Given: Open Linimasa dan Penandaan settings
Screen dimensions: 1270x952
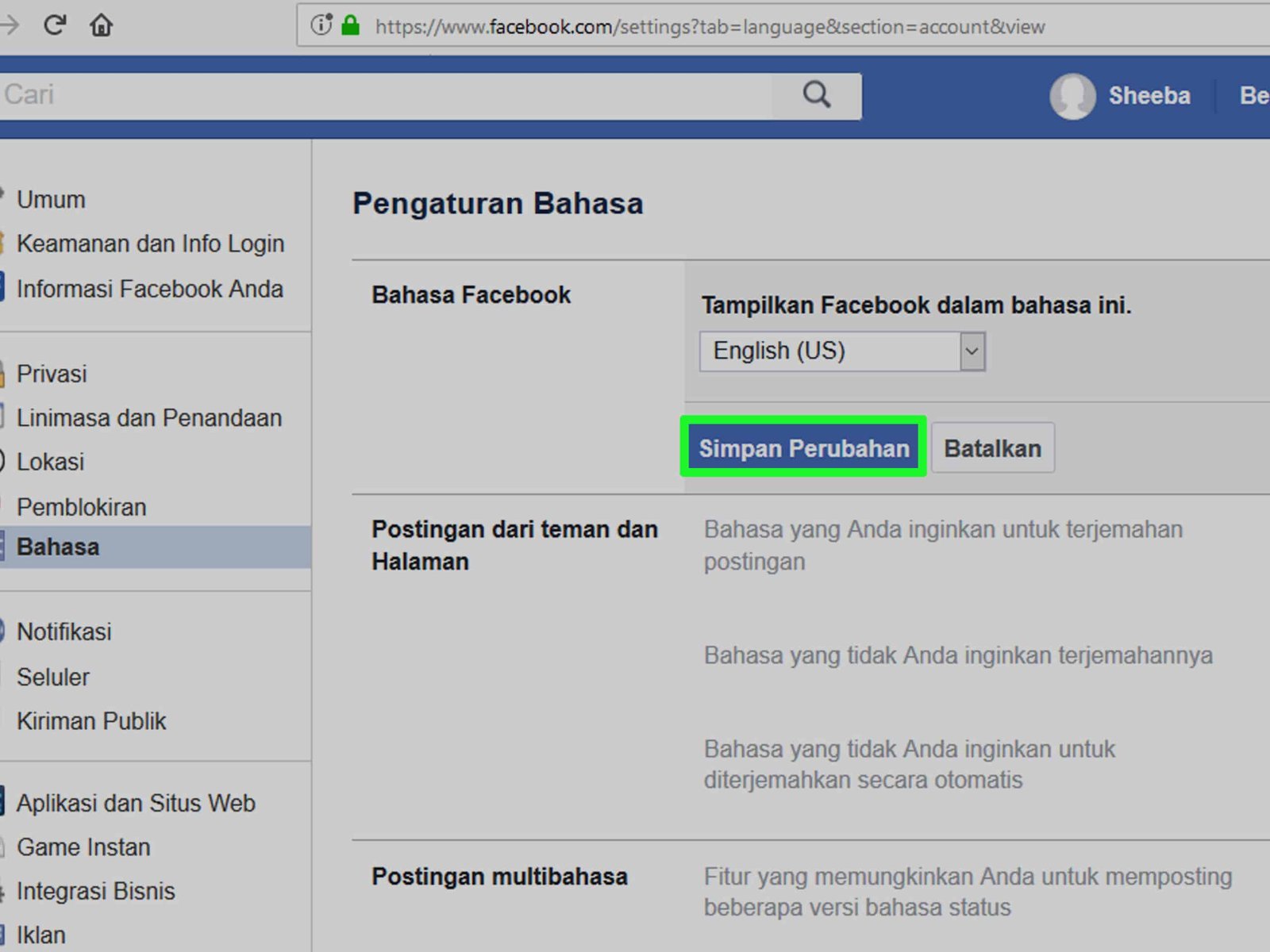Looking at the screenshot, I should [149, 417].
